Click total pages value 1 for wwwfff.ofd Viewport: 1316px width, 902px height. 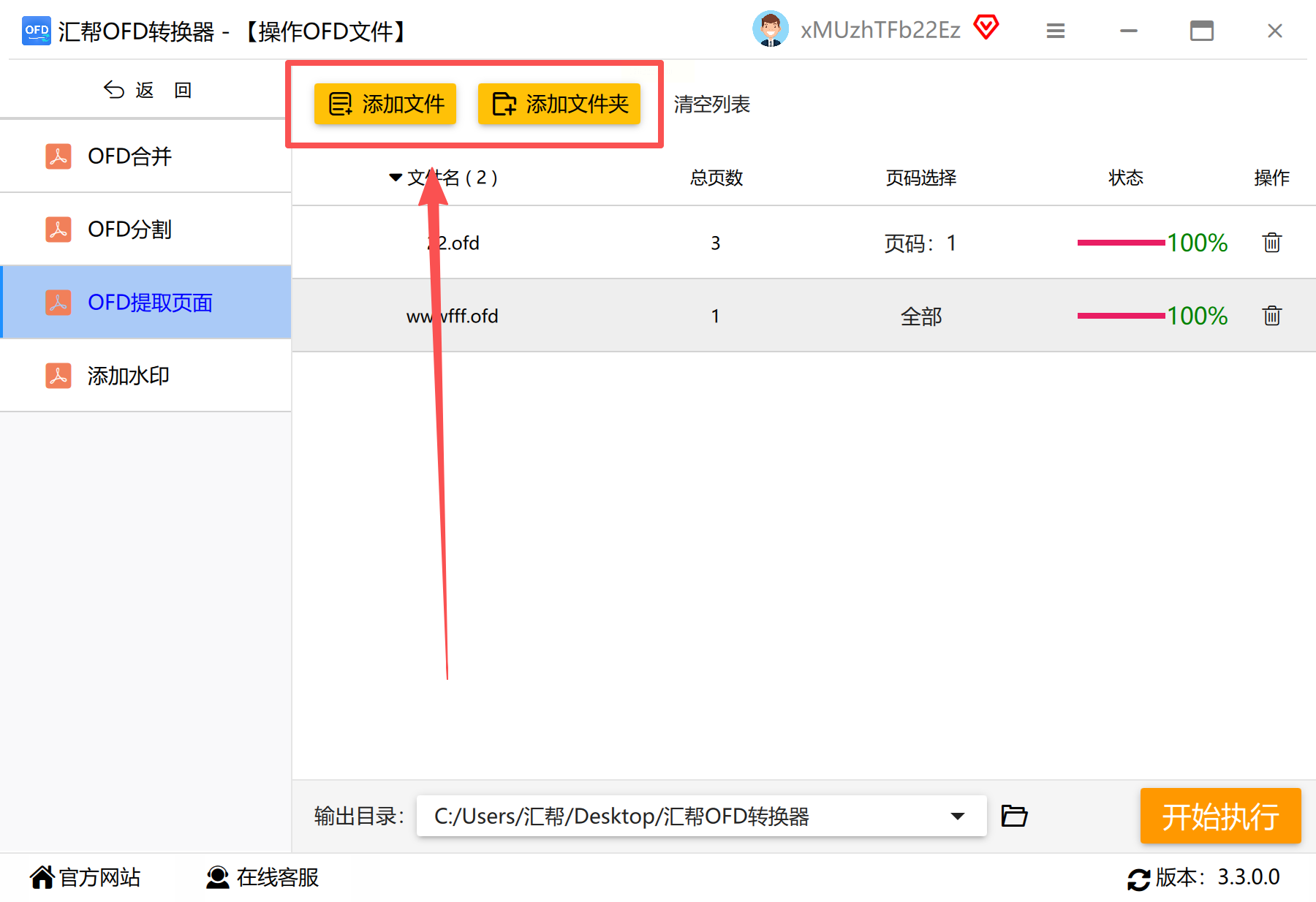(716, 316)
